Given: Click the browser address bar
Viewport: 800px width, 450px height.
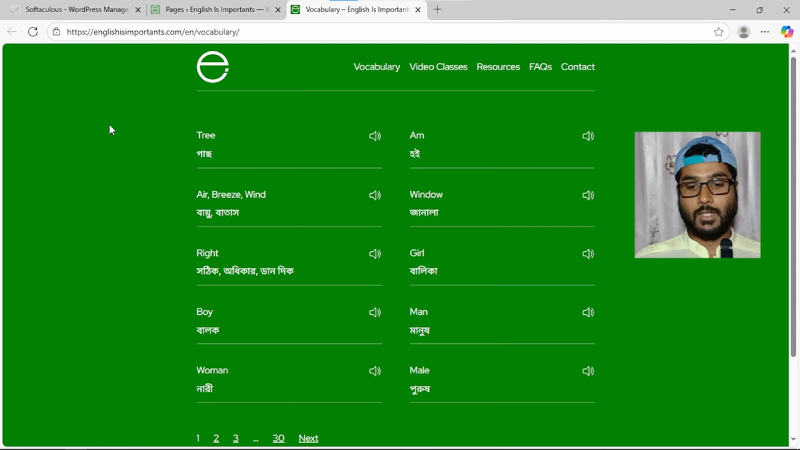Looking at the screenshot, I should pyautogui.click(x=380, y=32).
